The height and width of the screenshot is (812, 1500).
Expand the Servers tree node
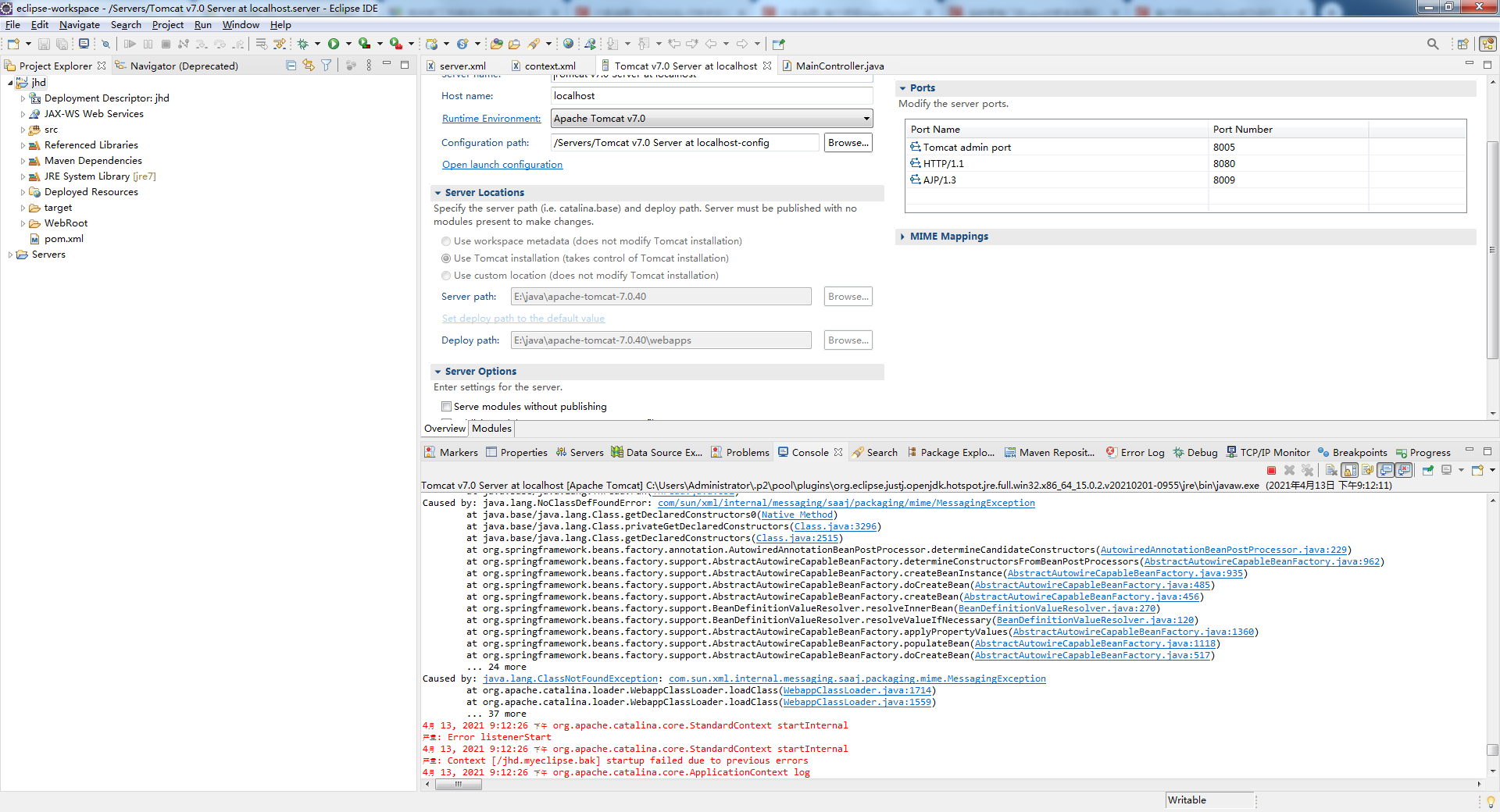tap(10, 255)
